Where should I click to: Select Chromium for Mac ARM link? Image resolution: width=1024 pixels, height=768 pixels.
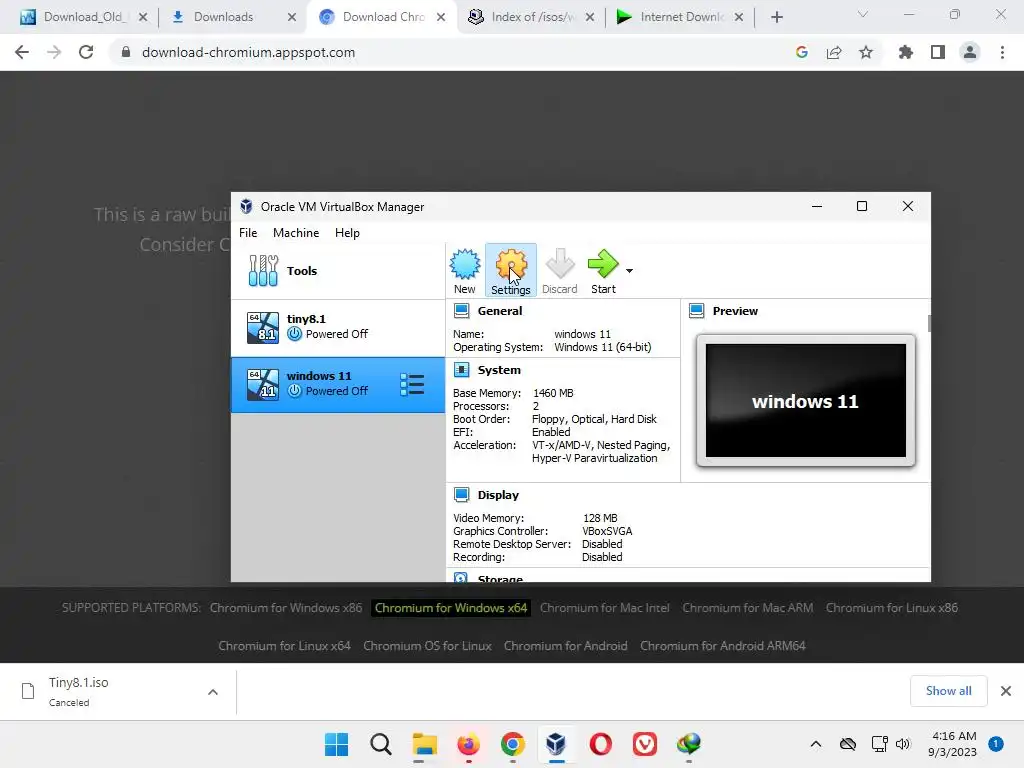pyautogui.click(x=748, y=607)
